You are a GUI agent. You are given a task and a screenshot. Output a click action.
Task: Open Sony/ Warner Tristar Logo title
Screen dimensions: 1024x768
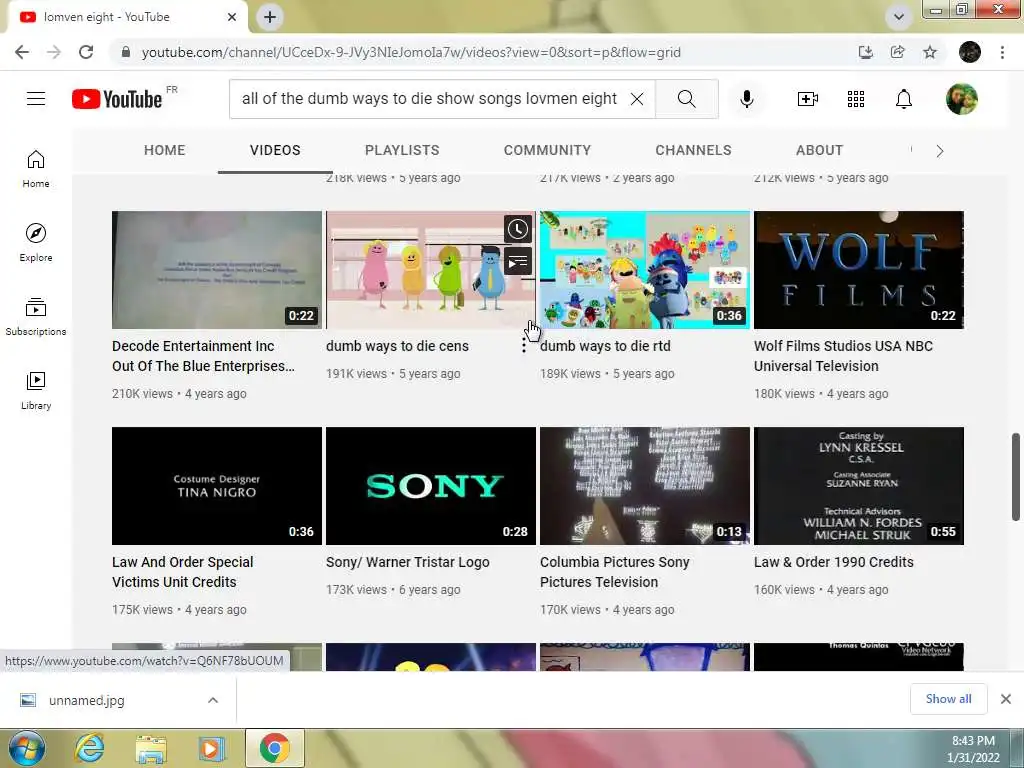(x=408, y=562)
